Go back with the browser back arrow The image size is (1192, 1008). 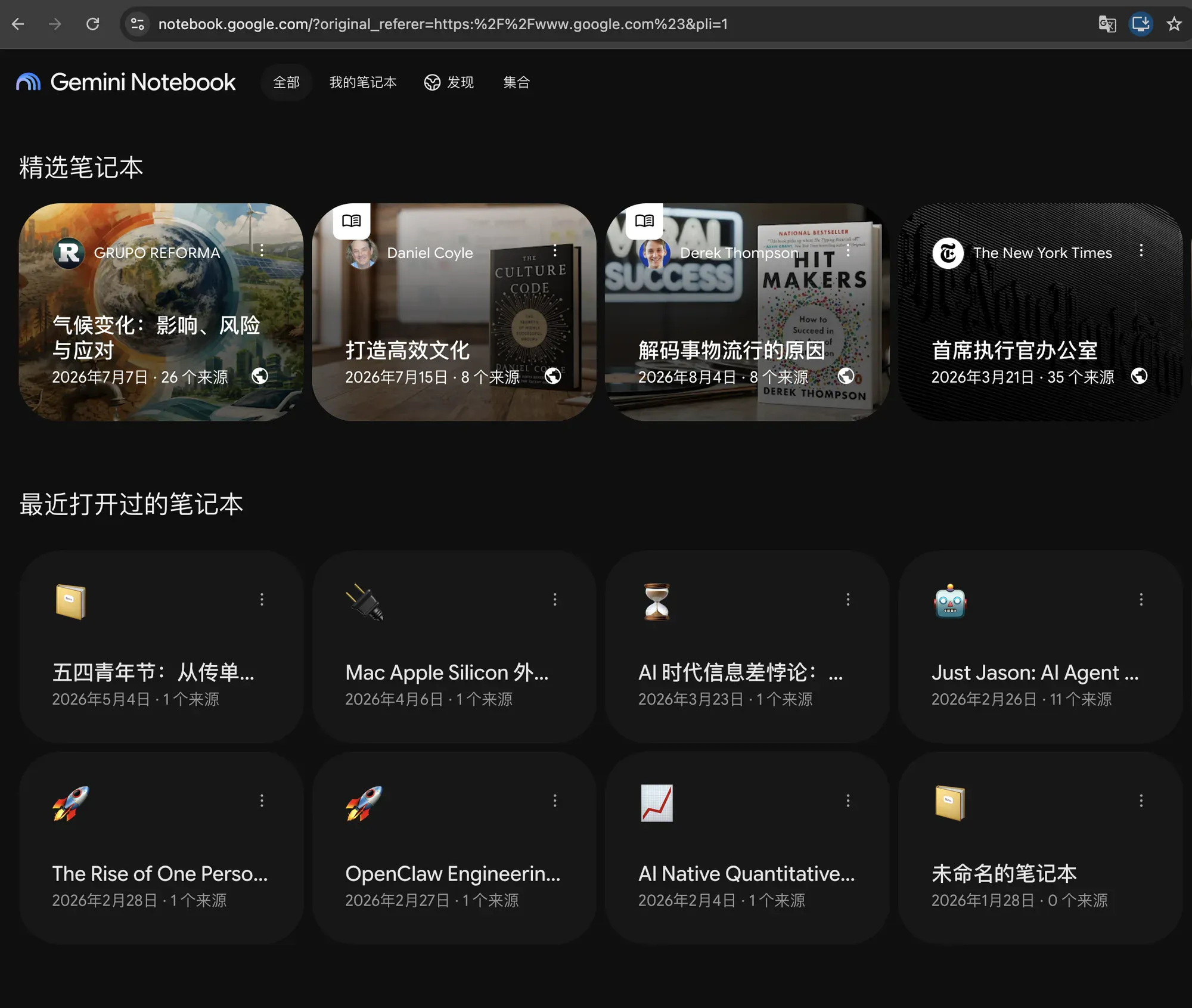pyautogui.click(x=18, y=24)
